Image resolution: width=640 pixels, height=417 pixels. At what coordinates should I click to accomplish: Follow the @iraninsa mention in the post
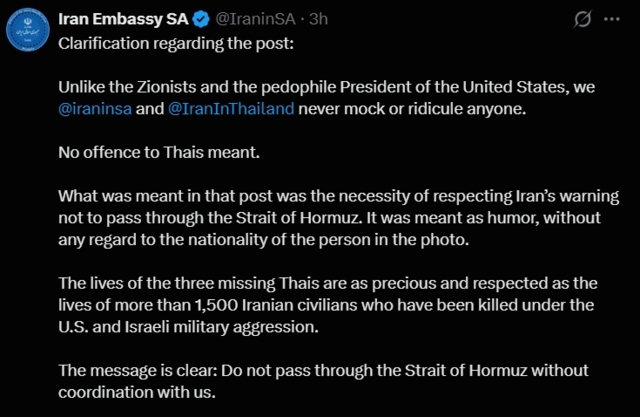point(93,108)
